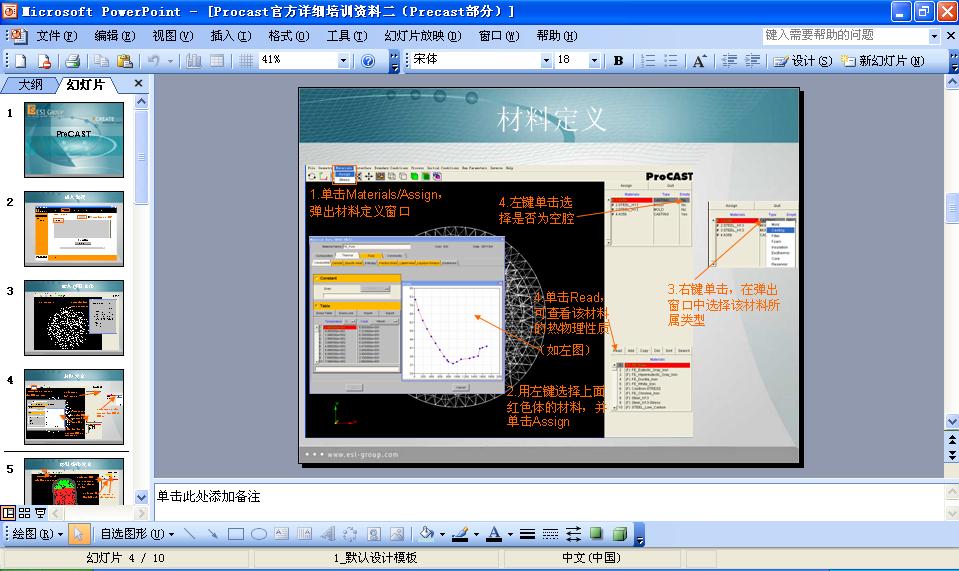Screen dimensions: 959x571
Task: Insert a chart from toolbar
Action: [194, 61]
